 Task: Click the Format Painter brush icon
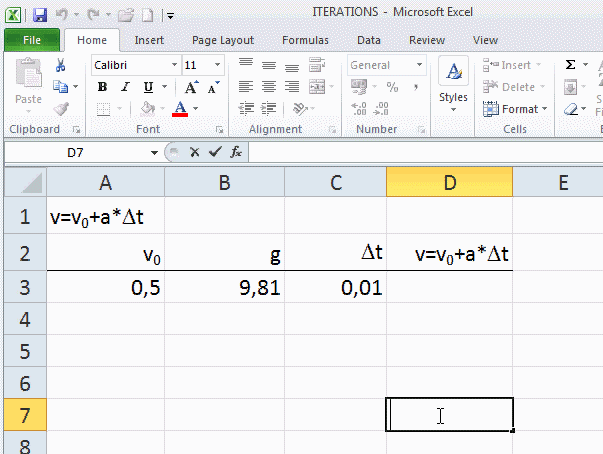60,109
